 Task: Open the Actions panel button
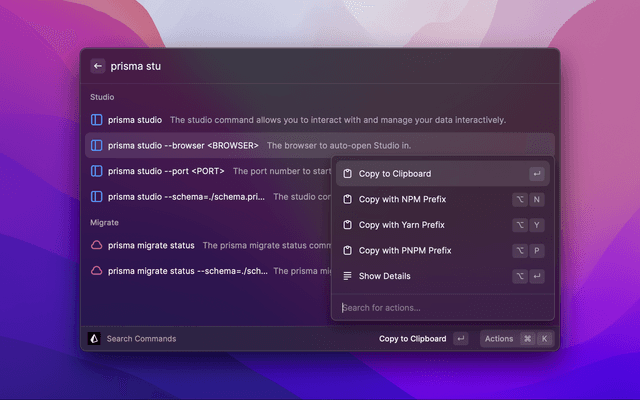pyautogui.click(x=515, y=339)
